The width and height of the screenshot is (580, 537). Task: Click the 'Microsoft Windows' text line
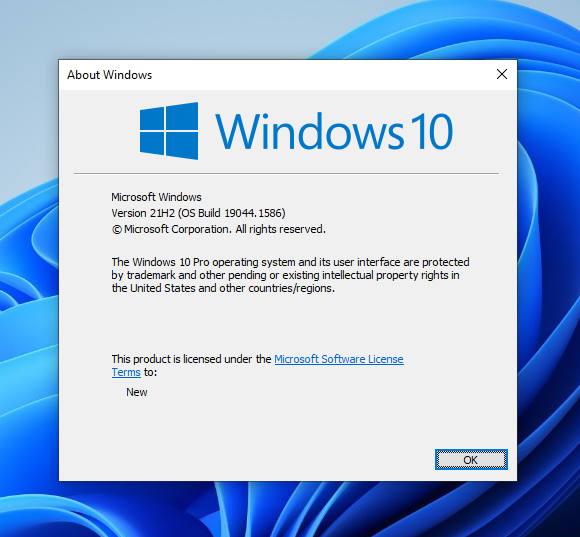tap(156, 197)
